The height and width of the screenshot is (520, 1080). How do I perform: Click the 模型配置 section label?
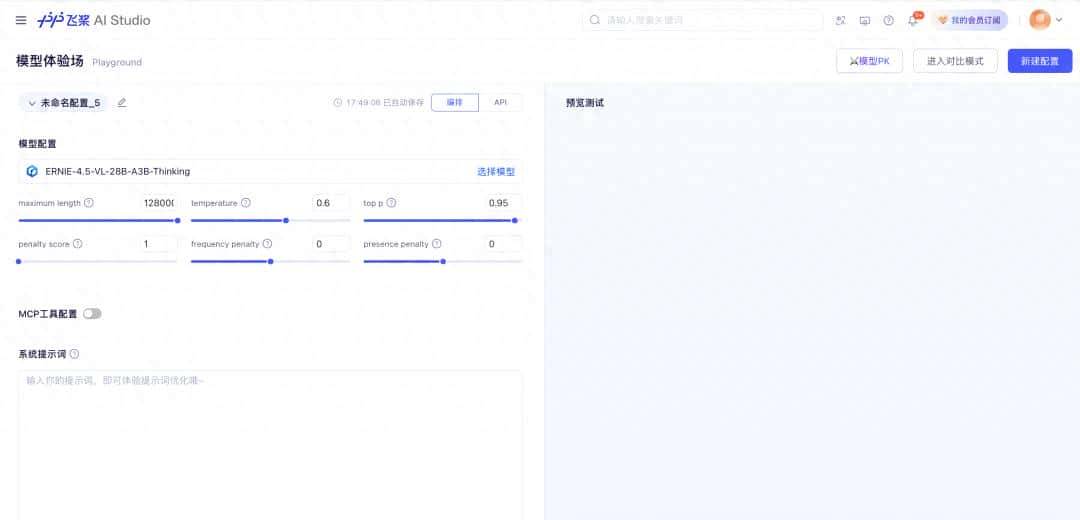coord(37,144)
